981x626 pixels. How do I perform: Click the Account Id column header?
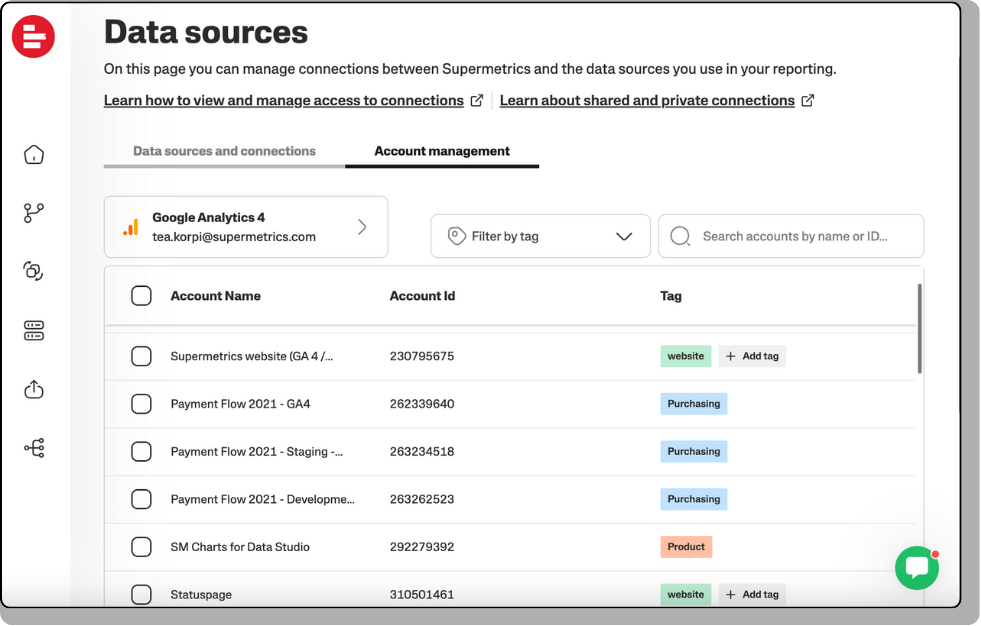click(422, 296)
